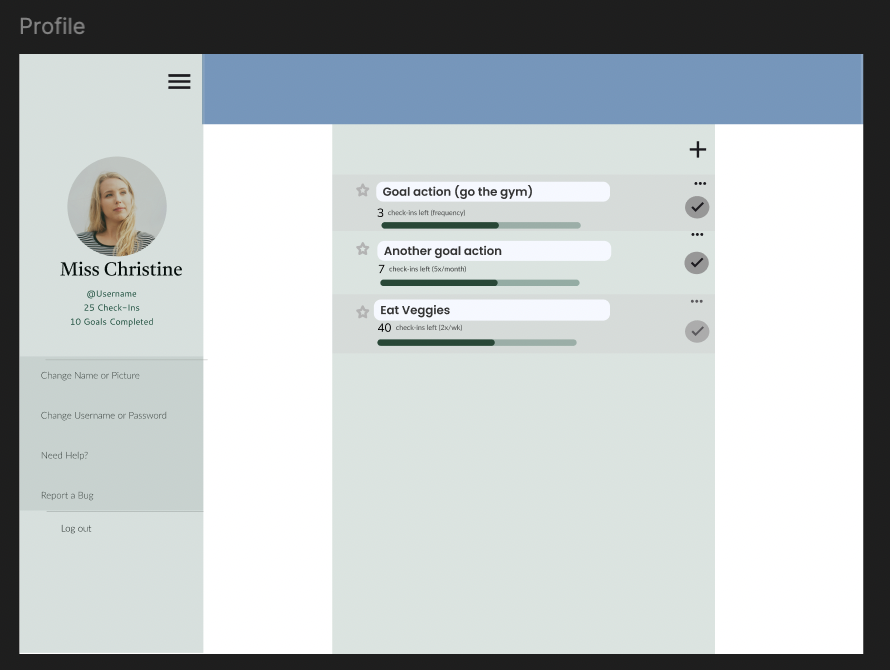Open three-dot menu for Eat Veggies
The image size is (890, 670).
pos(696,302)
